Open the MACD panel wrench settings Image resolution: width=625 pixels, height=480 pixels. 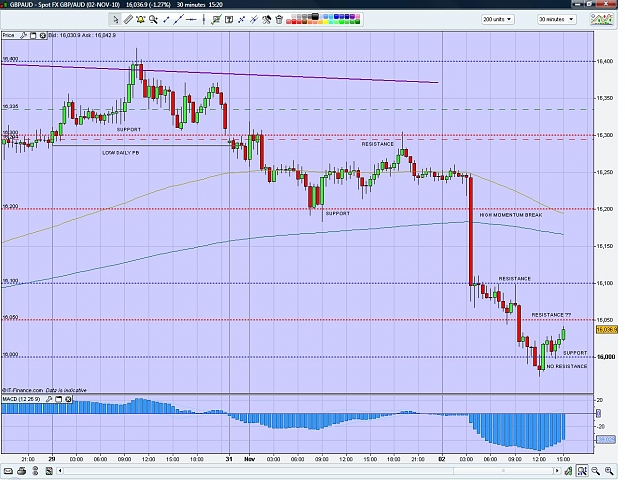pyautogui.click(x=49, y=399)
